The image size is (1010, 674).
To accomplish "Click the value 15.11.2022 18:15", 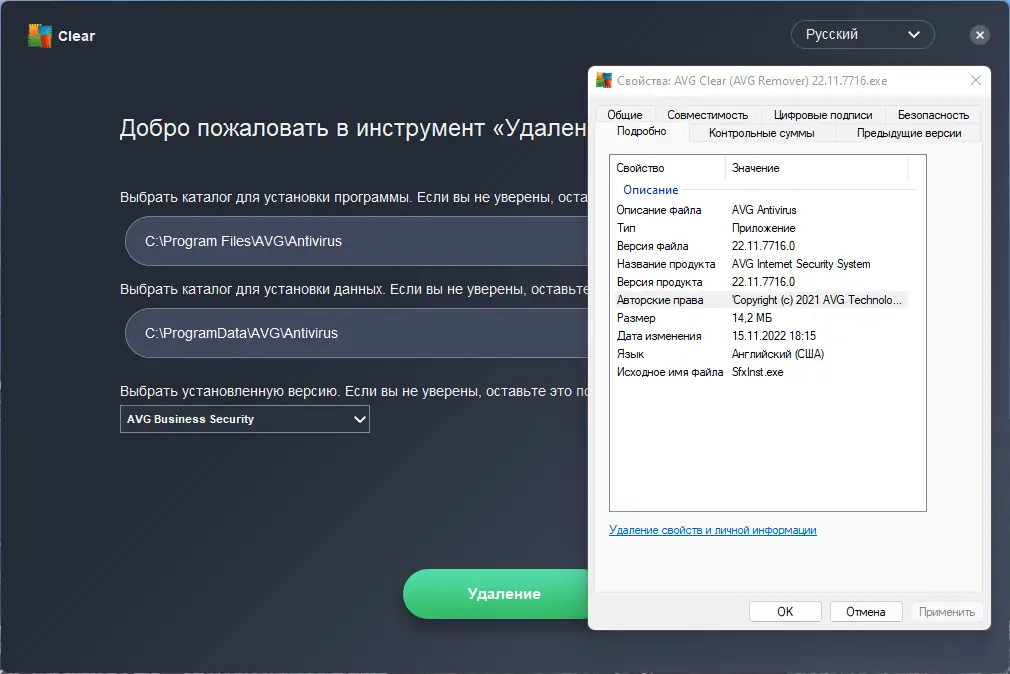I will click(774, 336).
